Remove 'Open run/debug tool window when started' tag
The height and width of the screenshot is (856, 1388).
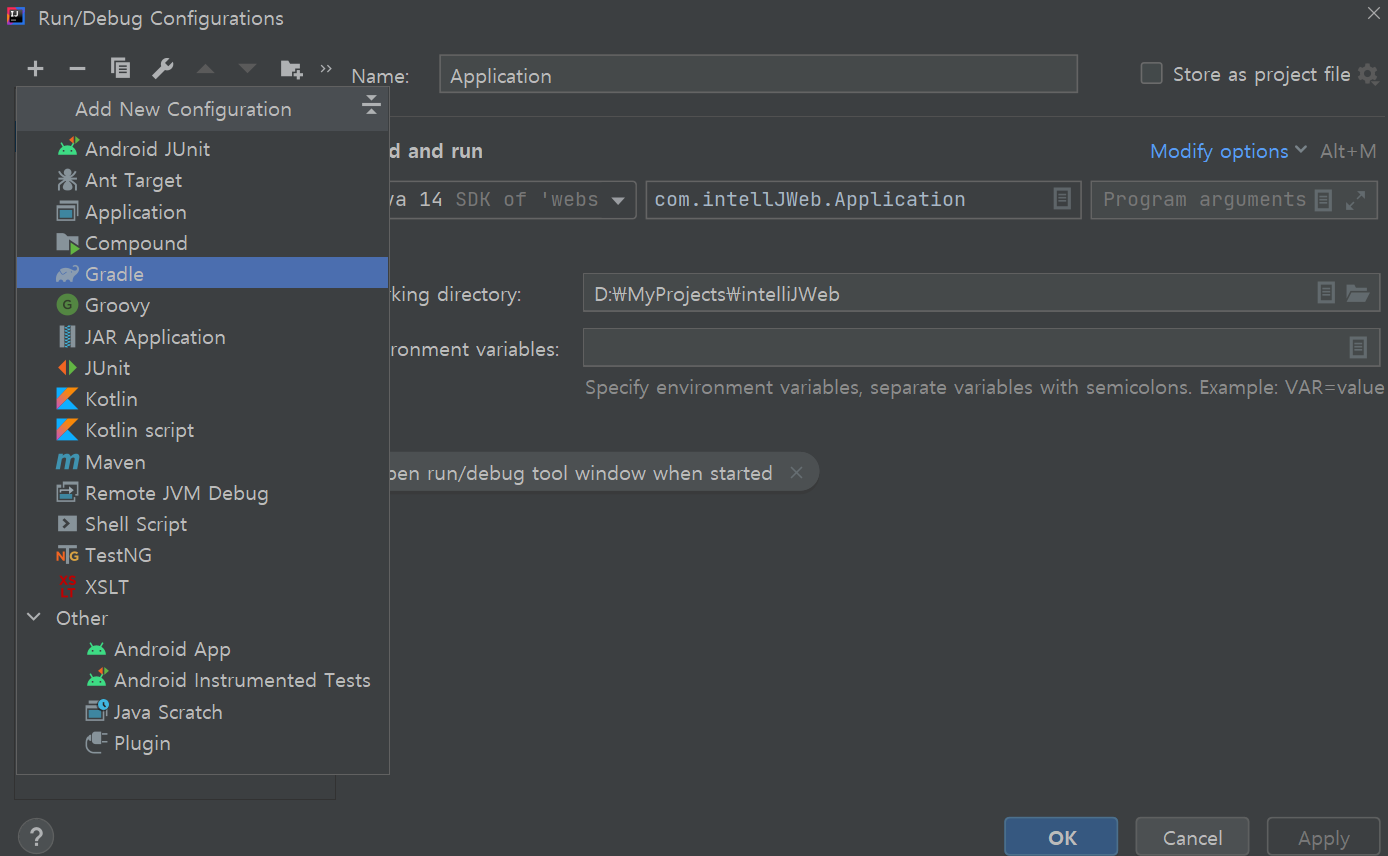tap(796, 473)
